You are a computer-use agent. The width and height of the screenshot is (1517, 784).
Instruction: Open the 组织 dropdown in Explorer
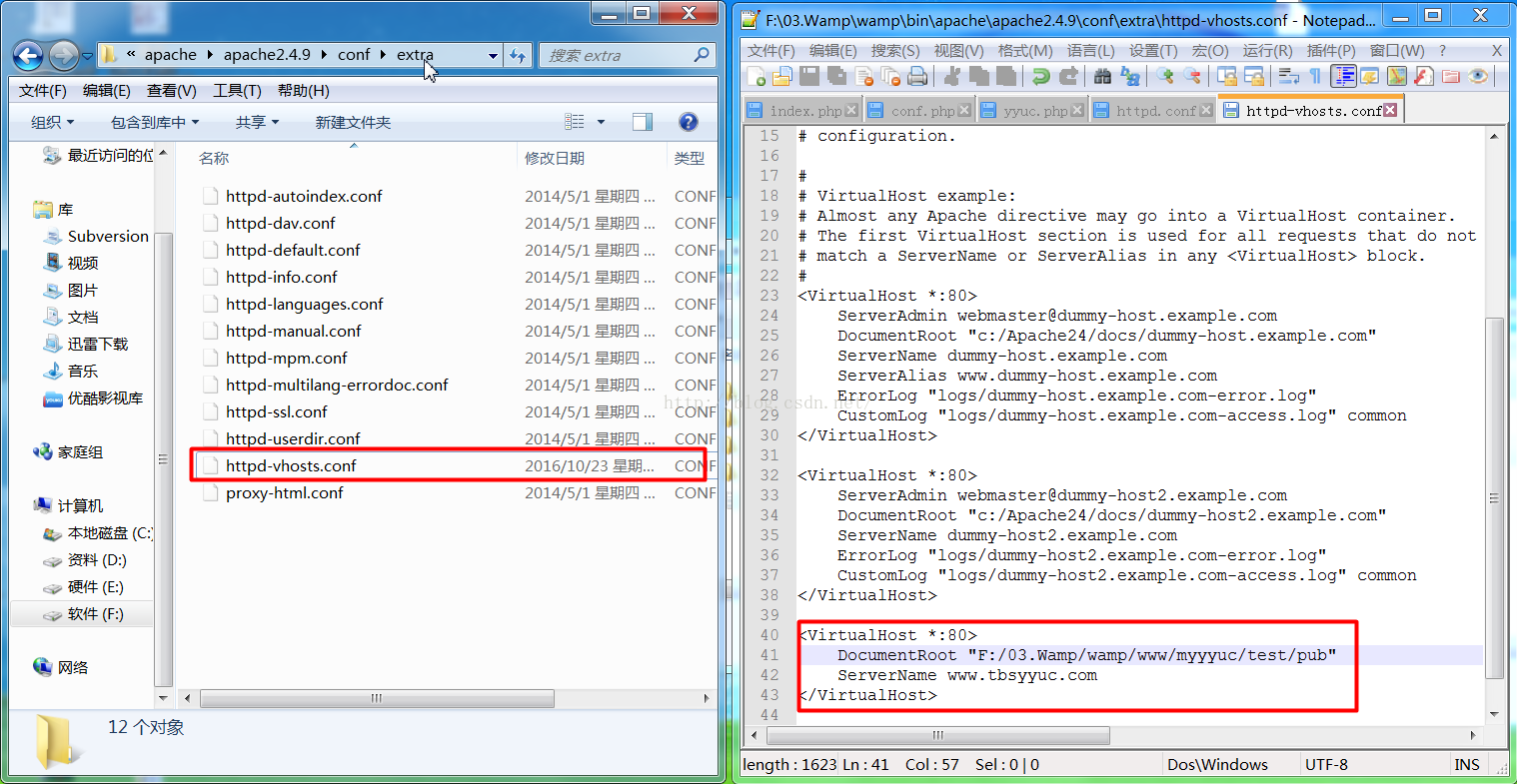tap(52, 122)
